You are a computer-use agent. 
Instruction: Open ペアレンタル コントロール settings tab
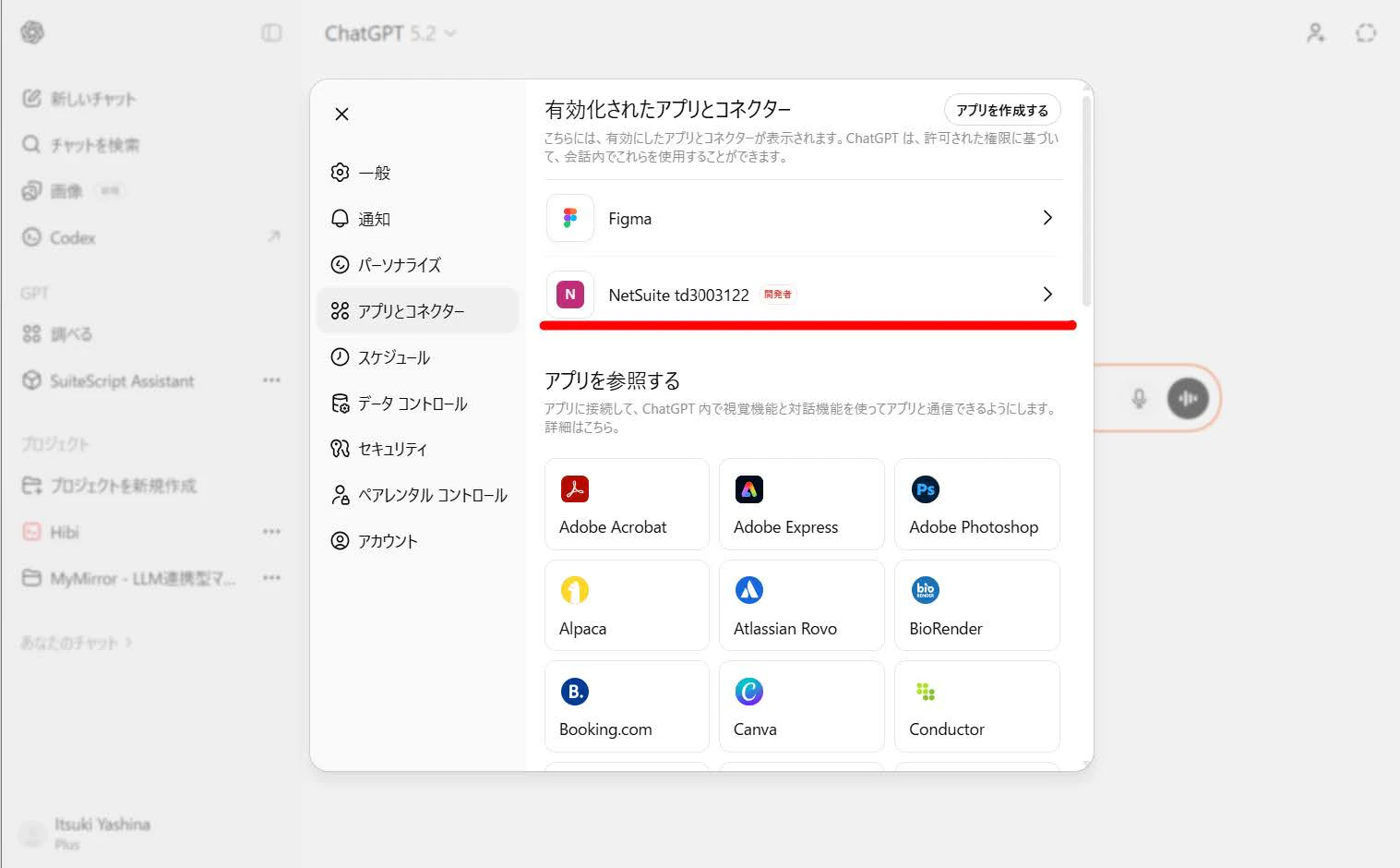[x=417, y=495]
